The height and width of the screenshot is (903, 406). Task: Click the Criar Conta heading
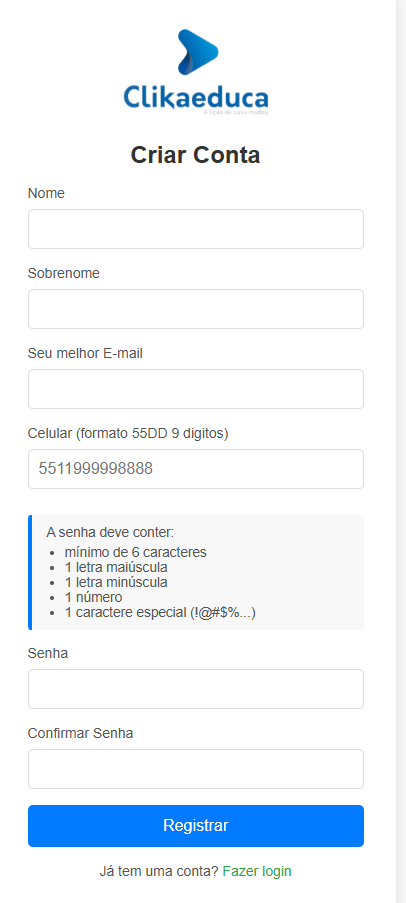pyautogui.click(x=195, y=155)
